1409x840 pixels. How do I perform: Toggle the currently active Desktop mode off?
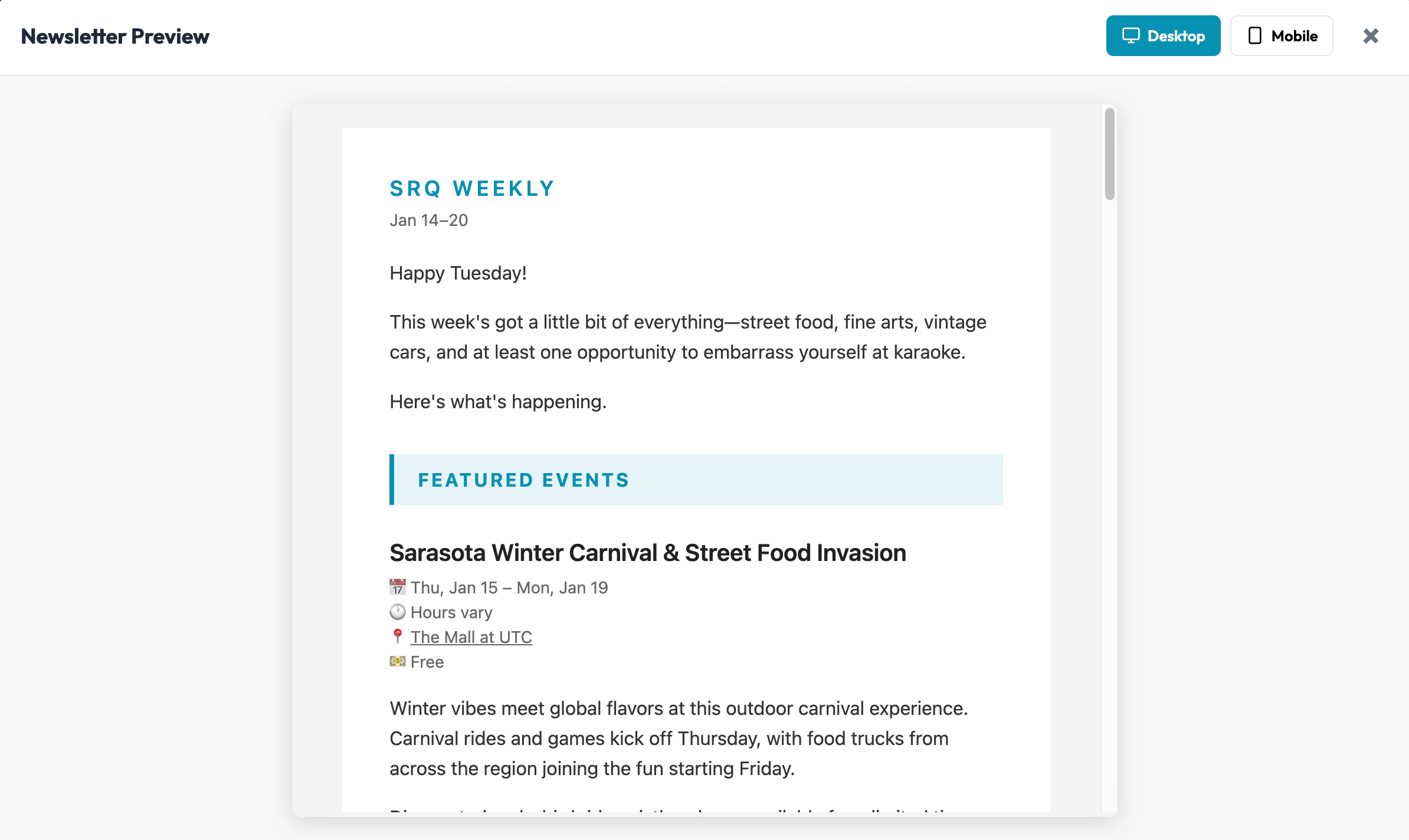(x=1162, y=35)
